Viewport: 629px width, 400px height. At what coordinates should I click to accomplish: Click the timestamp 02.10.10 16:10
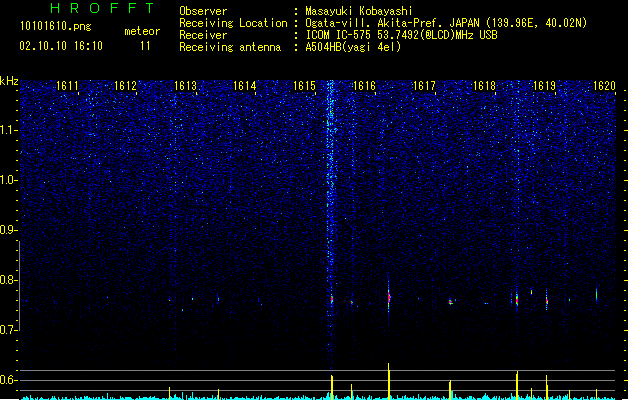[61, 46]
